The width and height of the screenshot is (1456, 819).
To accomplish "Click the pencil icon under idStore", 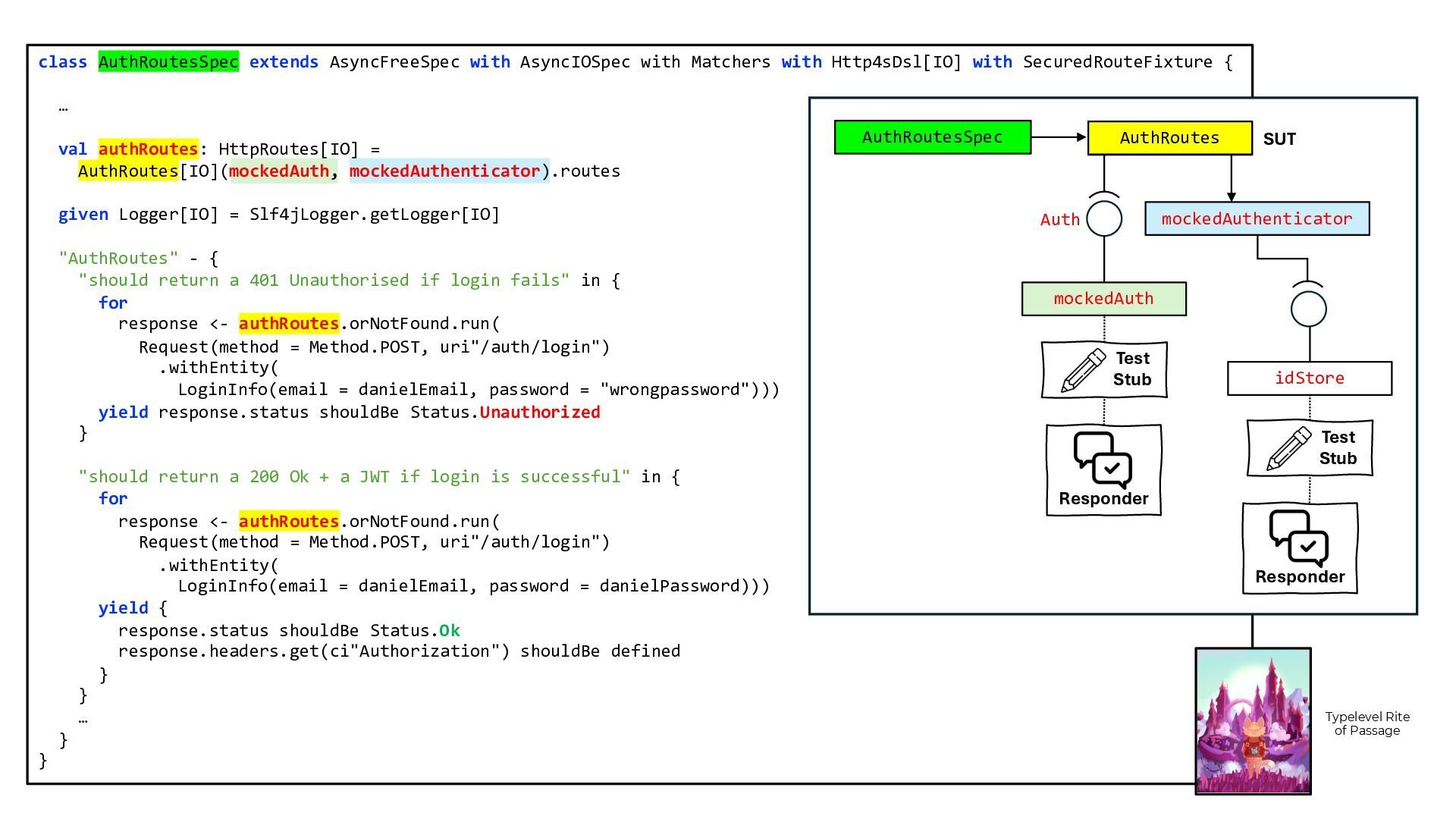I will coord(1288,448).
